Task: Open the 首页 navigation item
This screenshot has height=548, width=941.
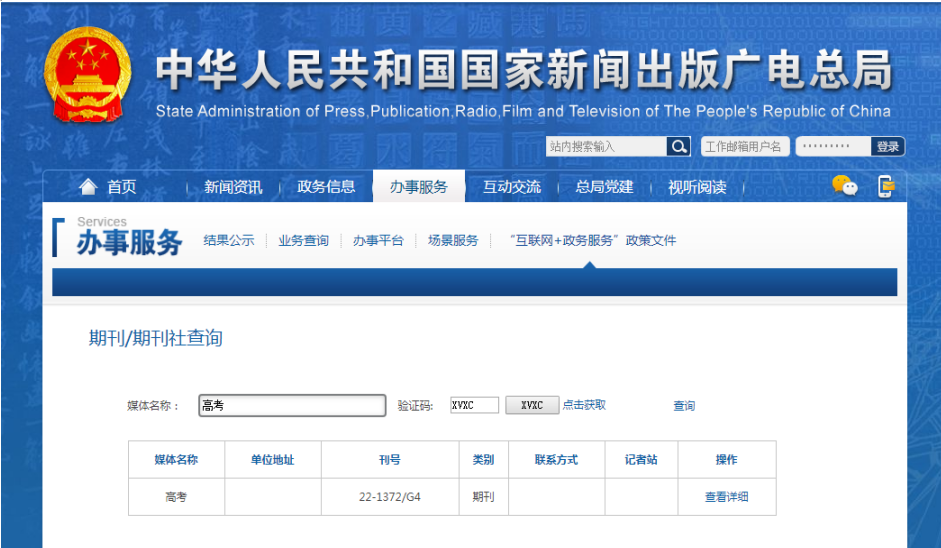Action: [x=122, y=187]
